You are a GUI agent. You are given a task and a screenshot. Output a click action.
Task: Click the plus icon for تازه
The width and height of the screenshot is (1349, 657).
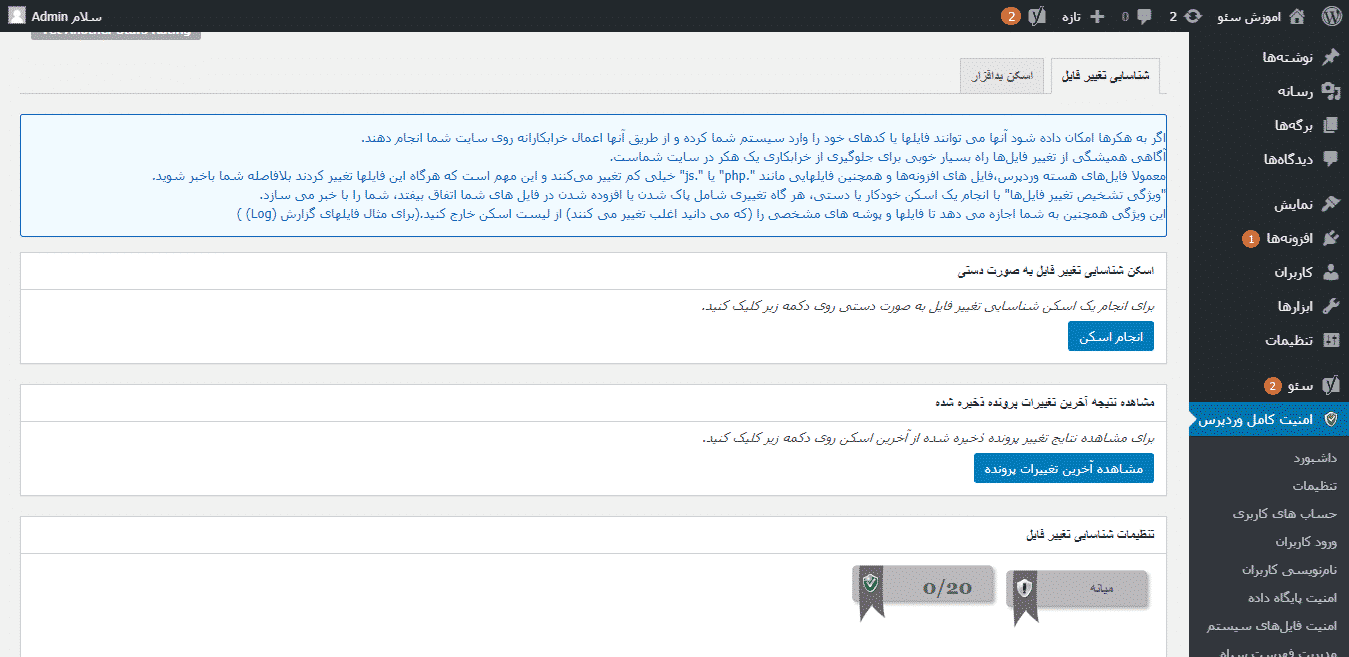click(x=1097, y=16)
